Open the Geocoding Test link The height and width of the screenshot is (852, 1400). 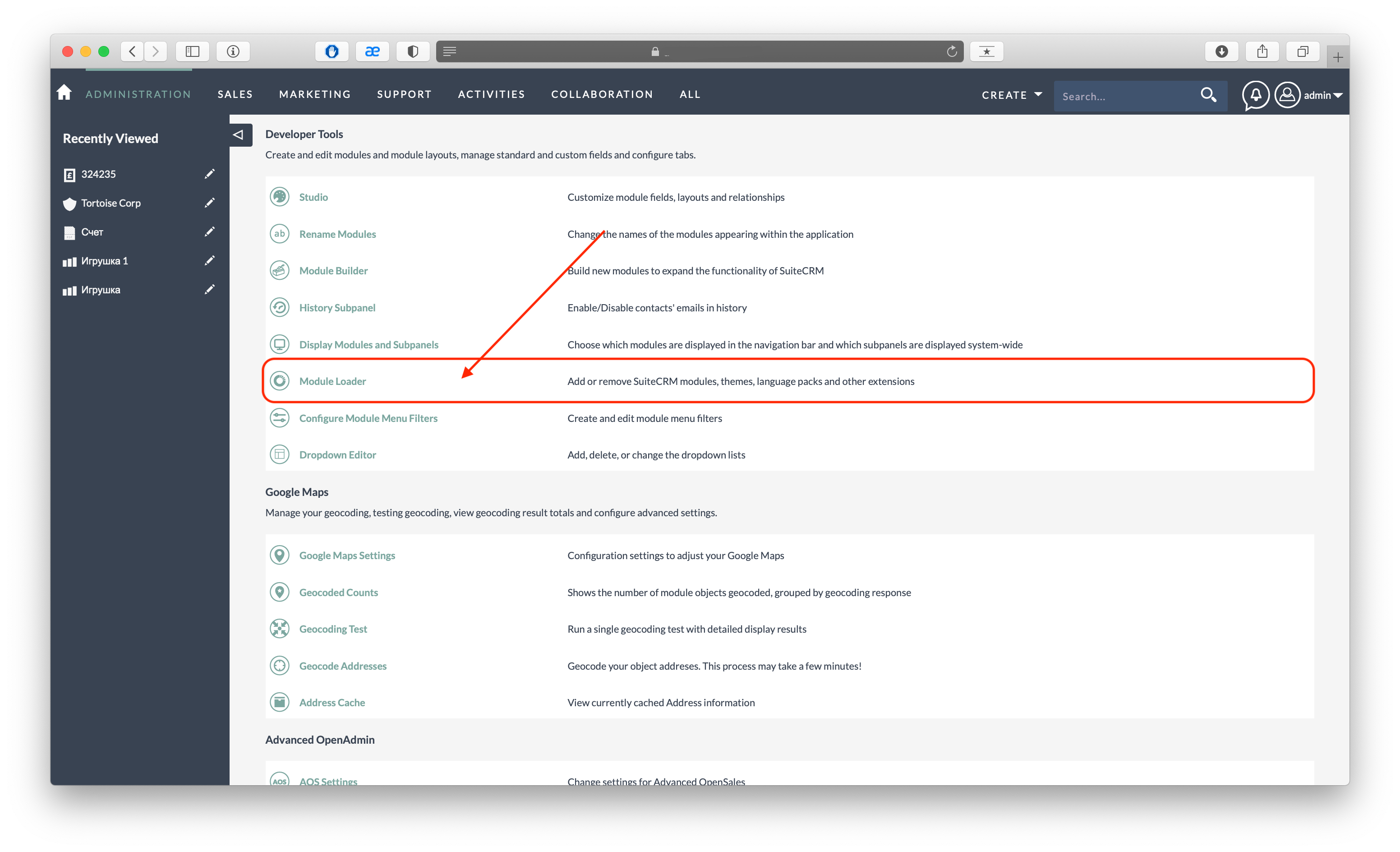333,629
